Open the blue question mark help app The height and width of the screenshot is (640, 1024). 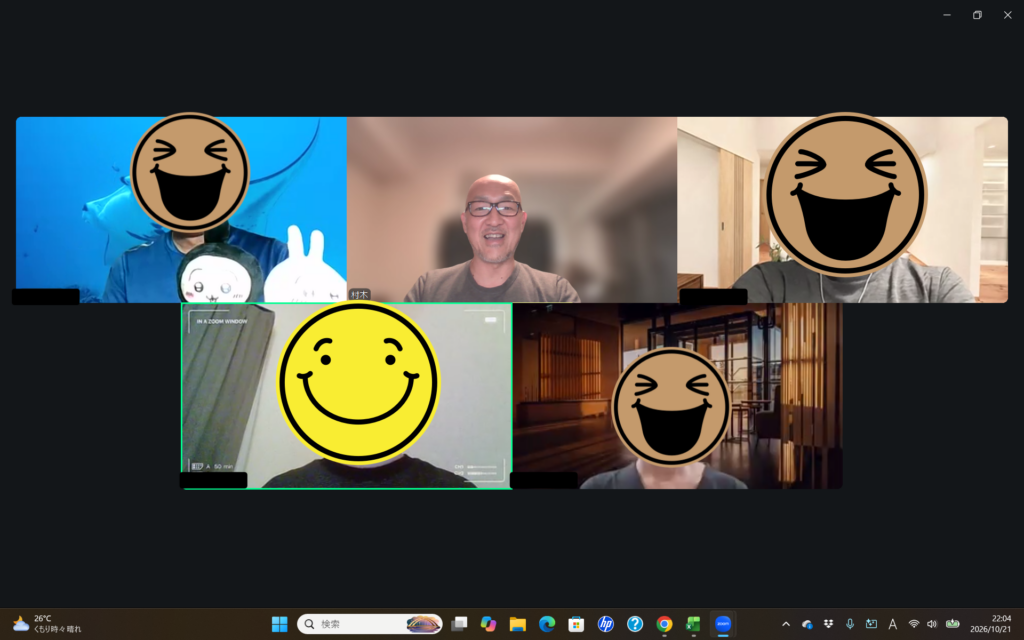(635, 624)
